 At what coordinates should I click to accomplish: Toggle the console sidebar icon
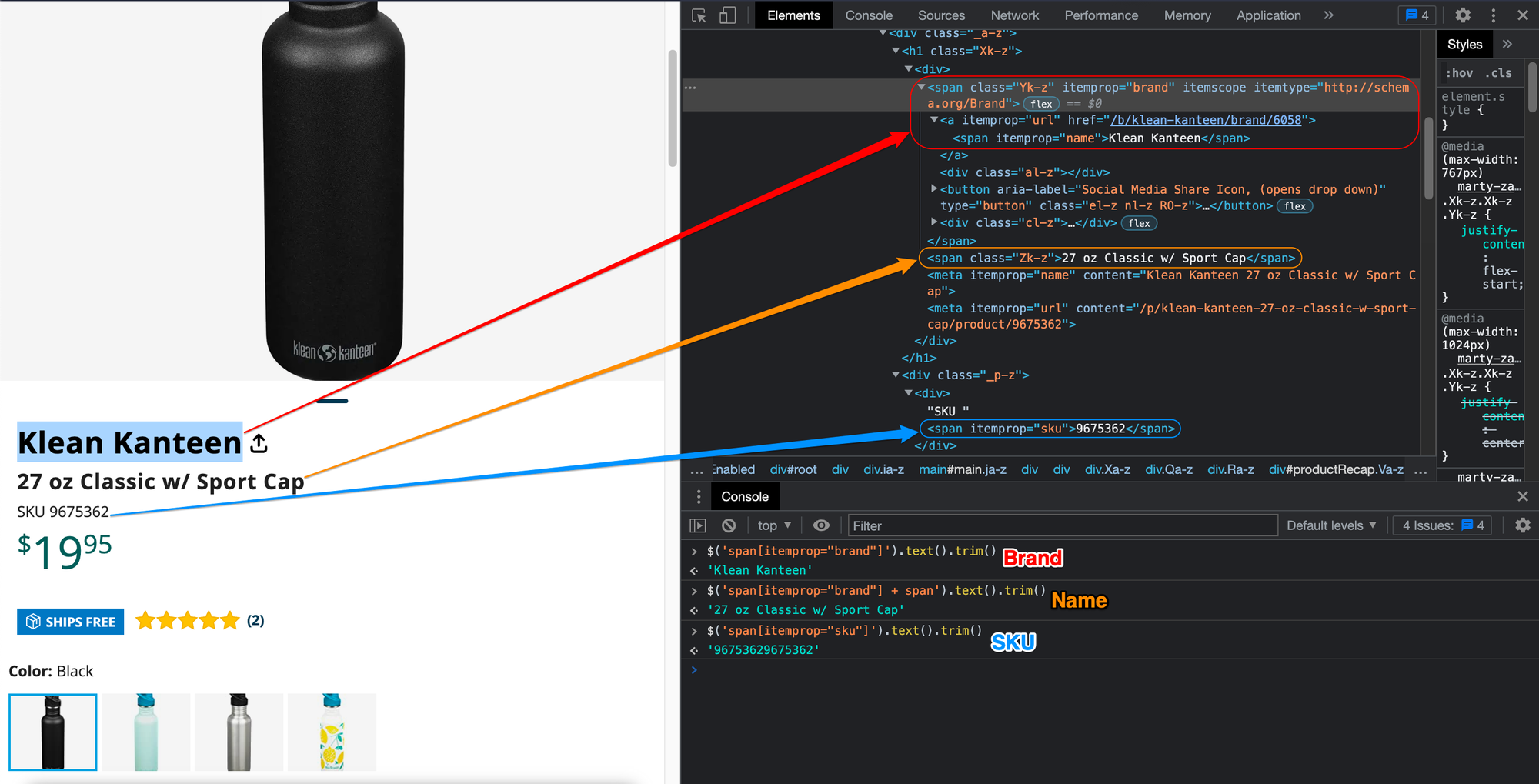pyautogui.click(x=698, y=525)
